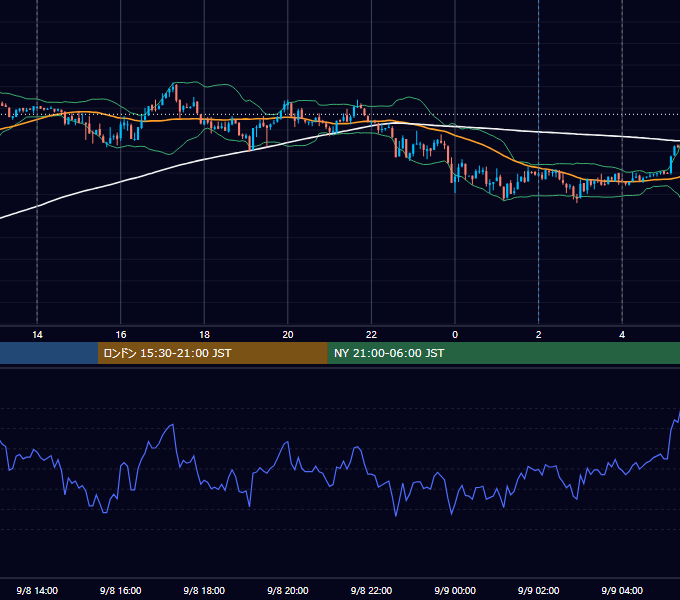Screen dimensions: 680x600
Task: Click the '0' hour label on the time axis
Action: (x=455, y=335)
